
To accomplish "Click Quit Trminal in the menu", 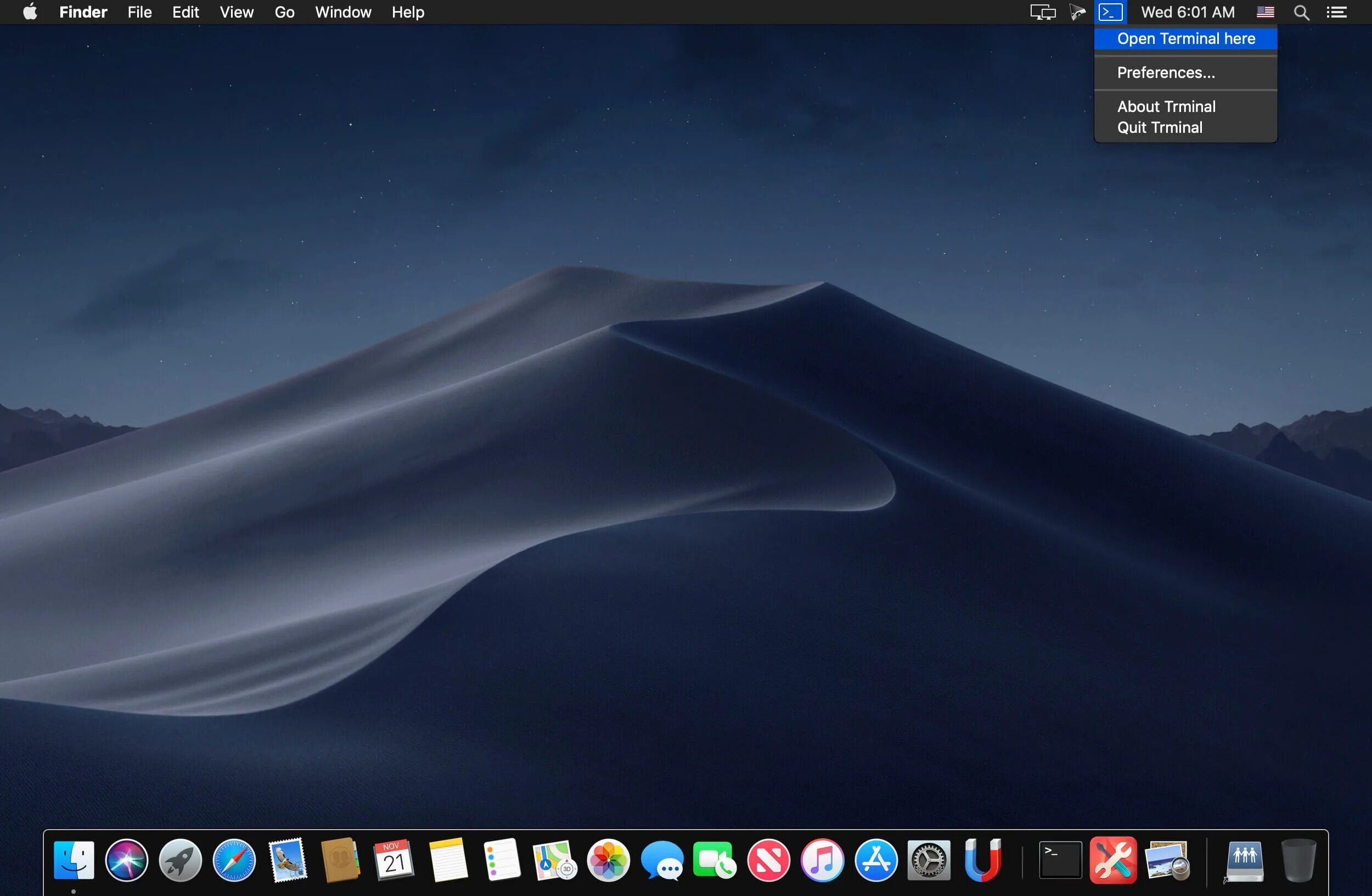I will [x=1159, y=127].
